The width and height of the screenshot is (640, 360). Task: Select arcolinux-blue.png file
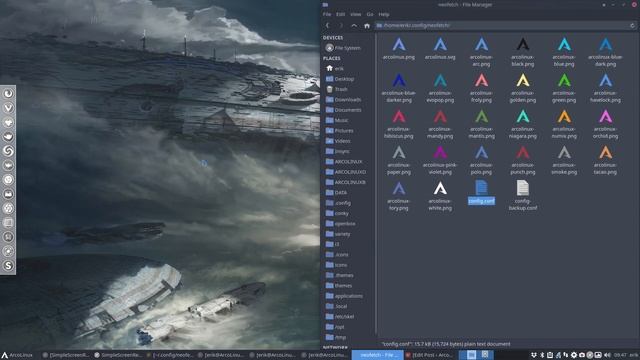pos(564,52)
